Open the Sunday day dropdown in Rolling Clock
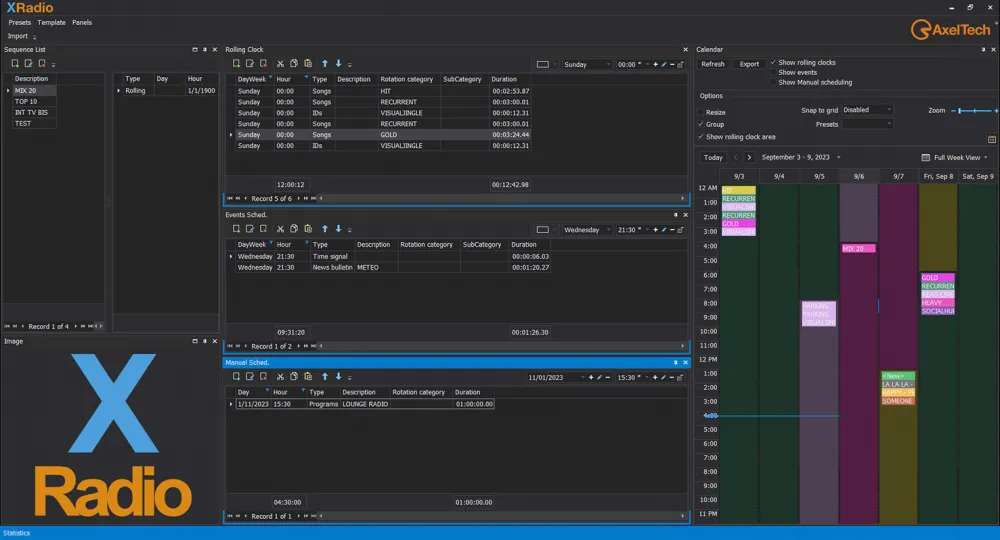Screen dimensions: 1000x540 coord(587,64)
